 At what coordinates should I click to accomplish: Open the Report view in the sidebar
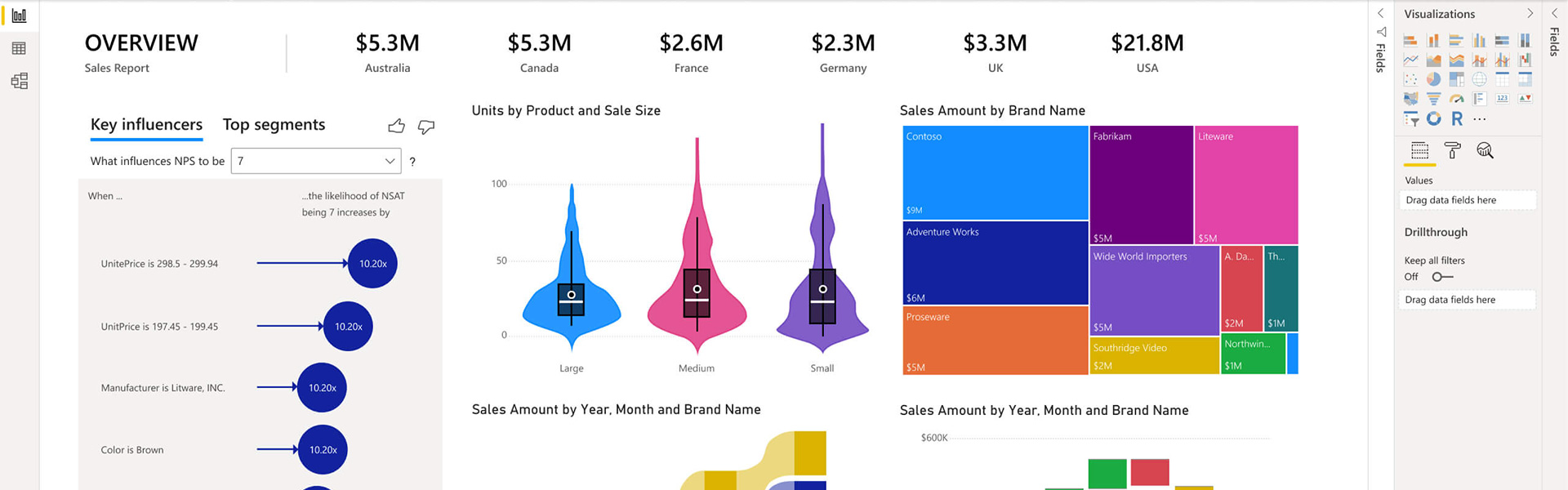click(x=19, y=16)
